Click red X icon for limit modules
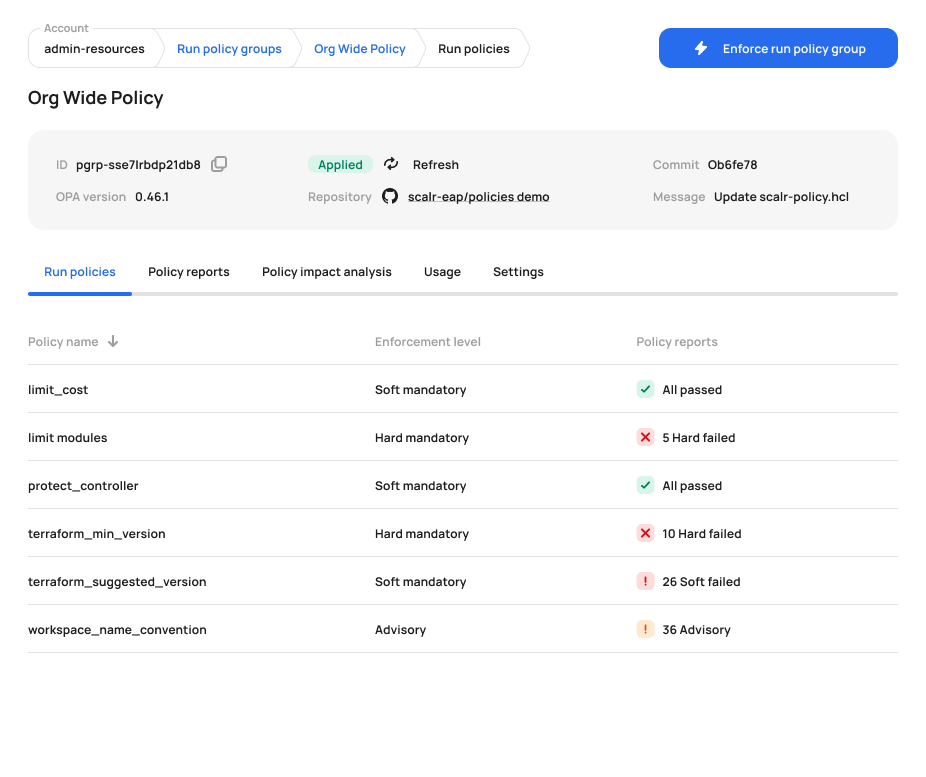 pyautogui.click(x=645, y=437)
